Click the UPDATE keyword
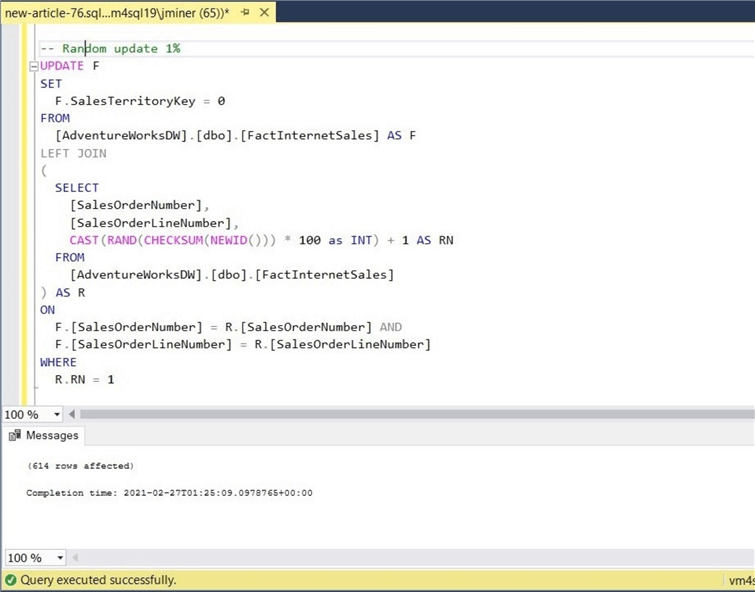Image resolution: width=755 pixels, height=592 pixels. pos(62,66)
